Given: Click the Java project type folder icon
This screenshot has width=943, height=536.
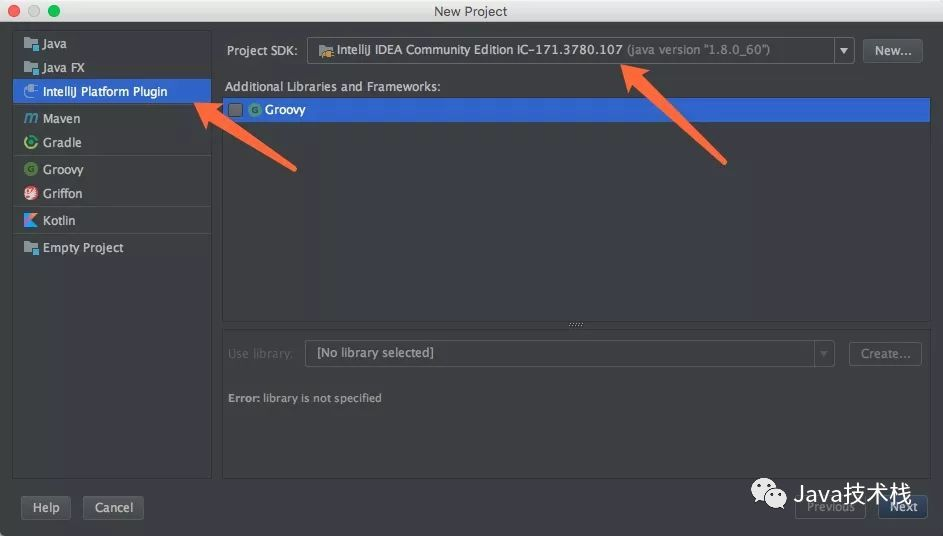Looking at the screenshot, I should [31, 44].
